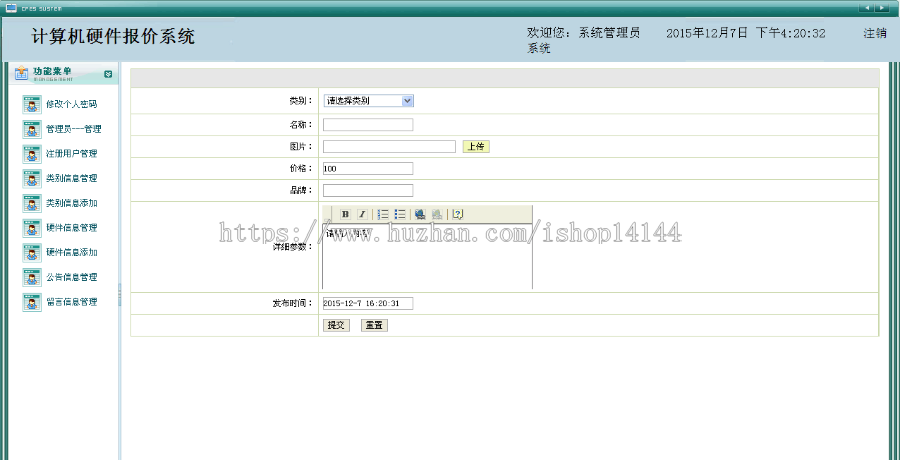The image size is (900, 460).
Task: Toggle bold in the detail editor
Action: 345,214
